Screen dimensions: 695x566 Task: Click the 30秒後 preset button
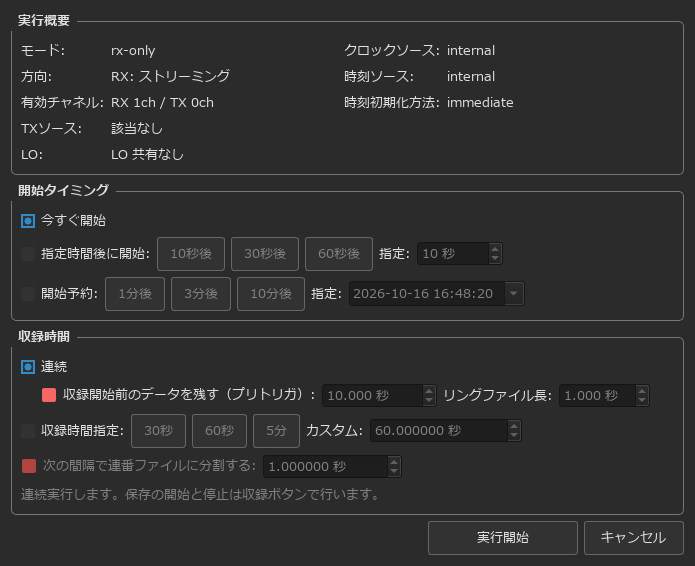point(265,254)
